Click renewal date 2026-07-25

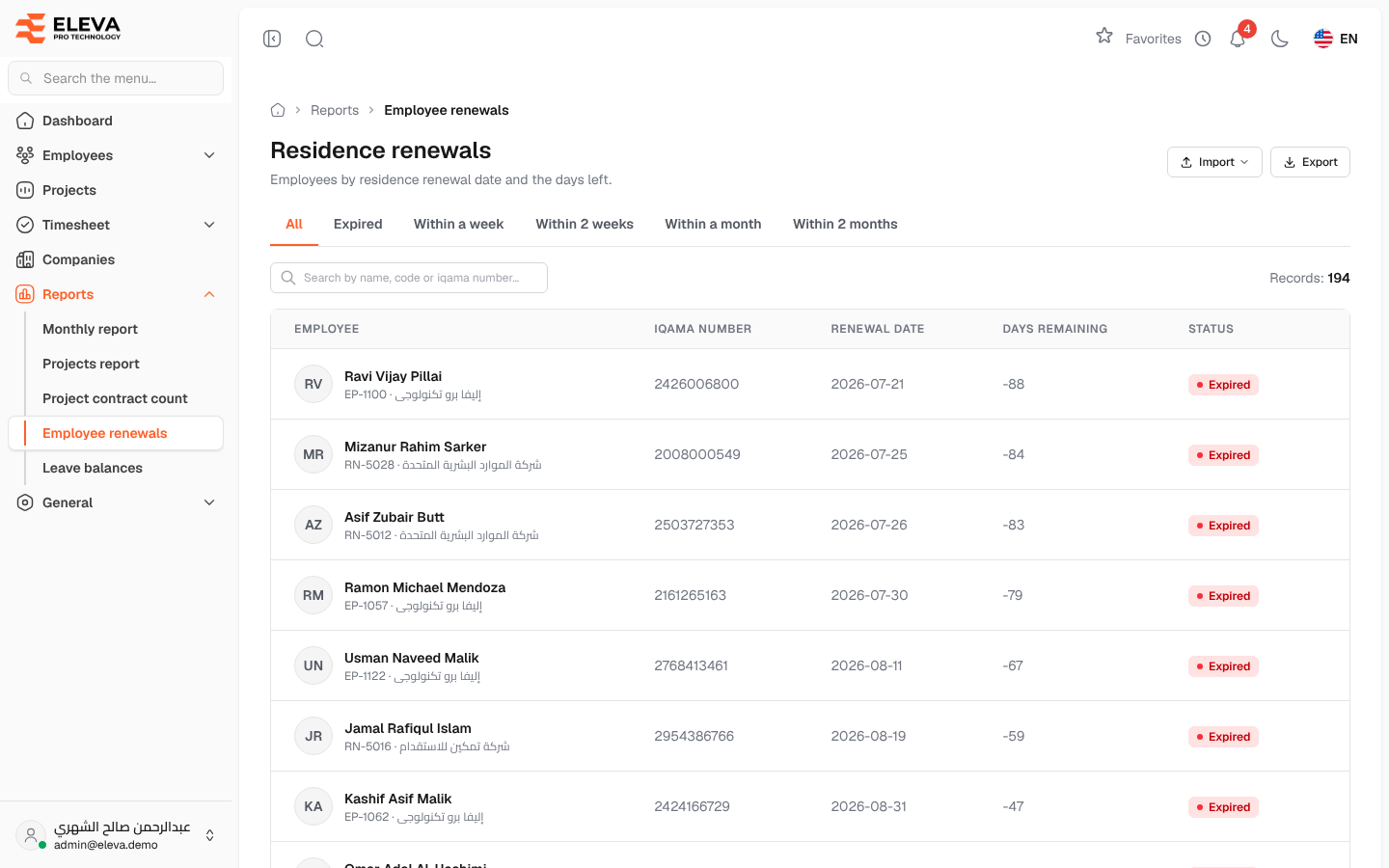(869, 454)
